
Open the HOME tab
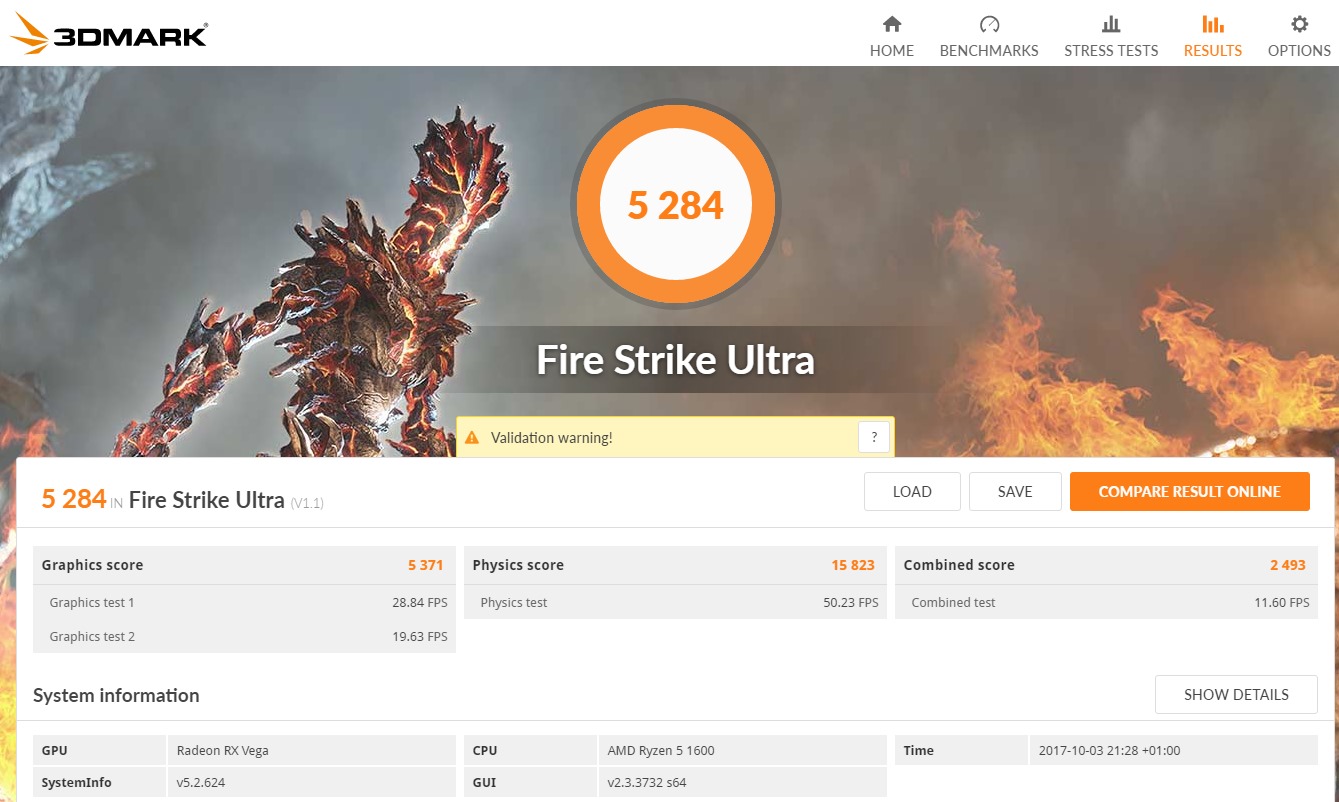click(892, 36)
